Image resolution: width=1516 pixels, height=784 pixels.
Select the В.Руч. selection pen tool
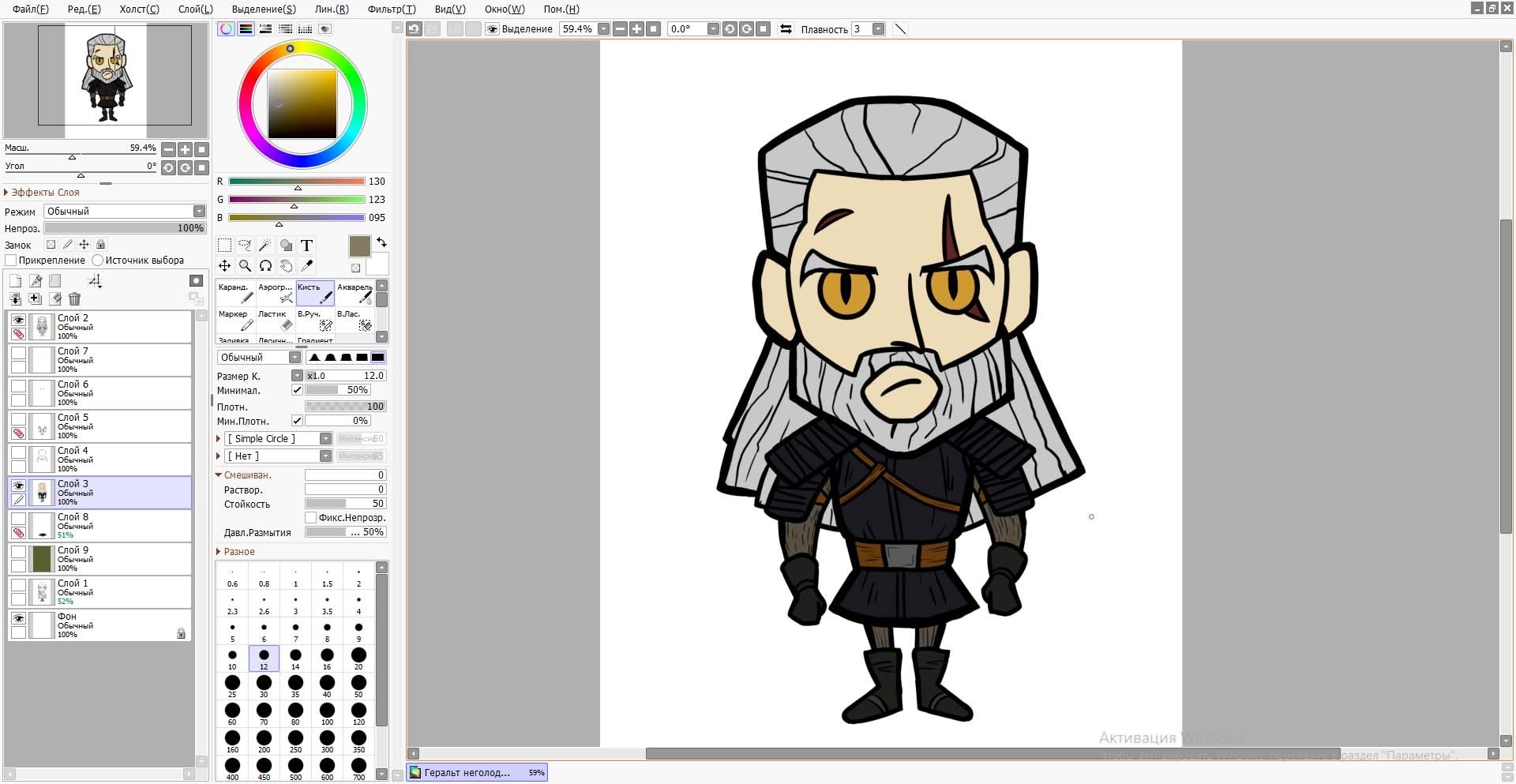coord(315,320)
